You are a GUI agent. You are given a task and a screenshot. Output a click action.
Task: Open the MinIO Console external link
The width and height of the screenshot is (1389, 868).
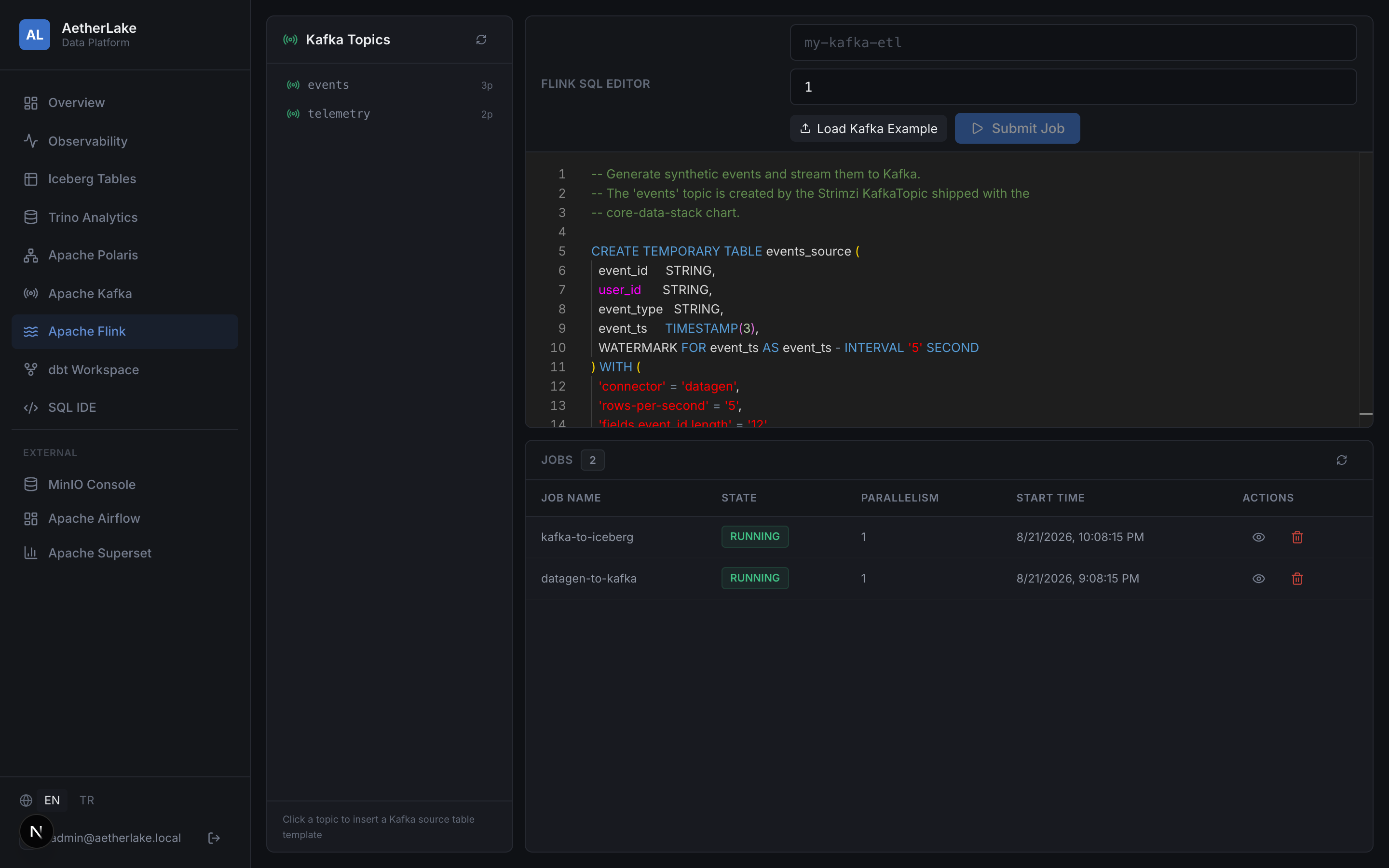pos(124,485)
